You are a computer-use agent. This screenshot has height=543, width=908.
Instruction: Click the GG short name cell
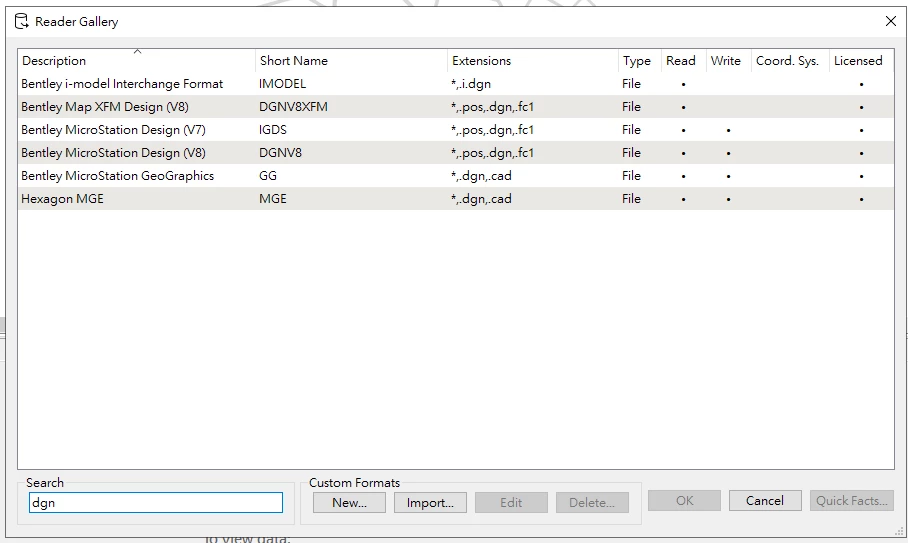(x=268, y=175)
